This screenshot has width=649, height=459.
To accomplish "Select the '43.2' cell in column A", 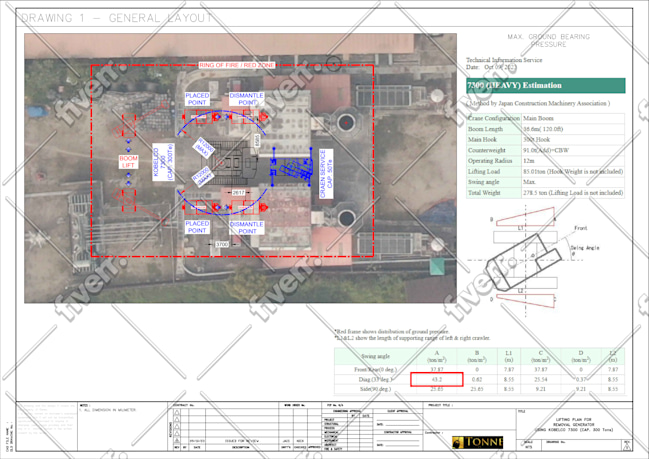I will [x=437, y=379].
